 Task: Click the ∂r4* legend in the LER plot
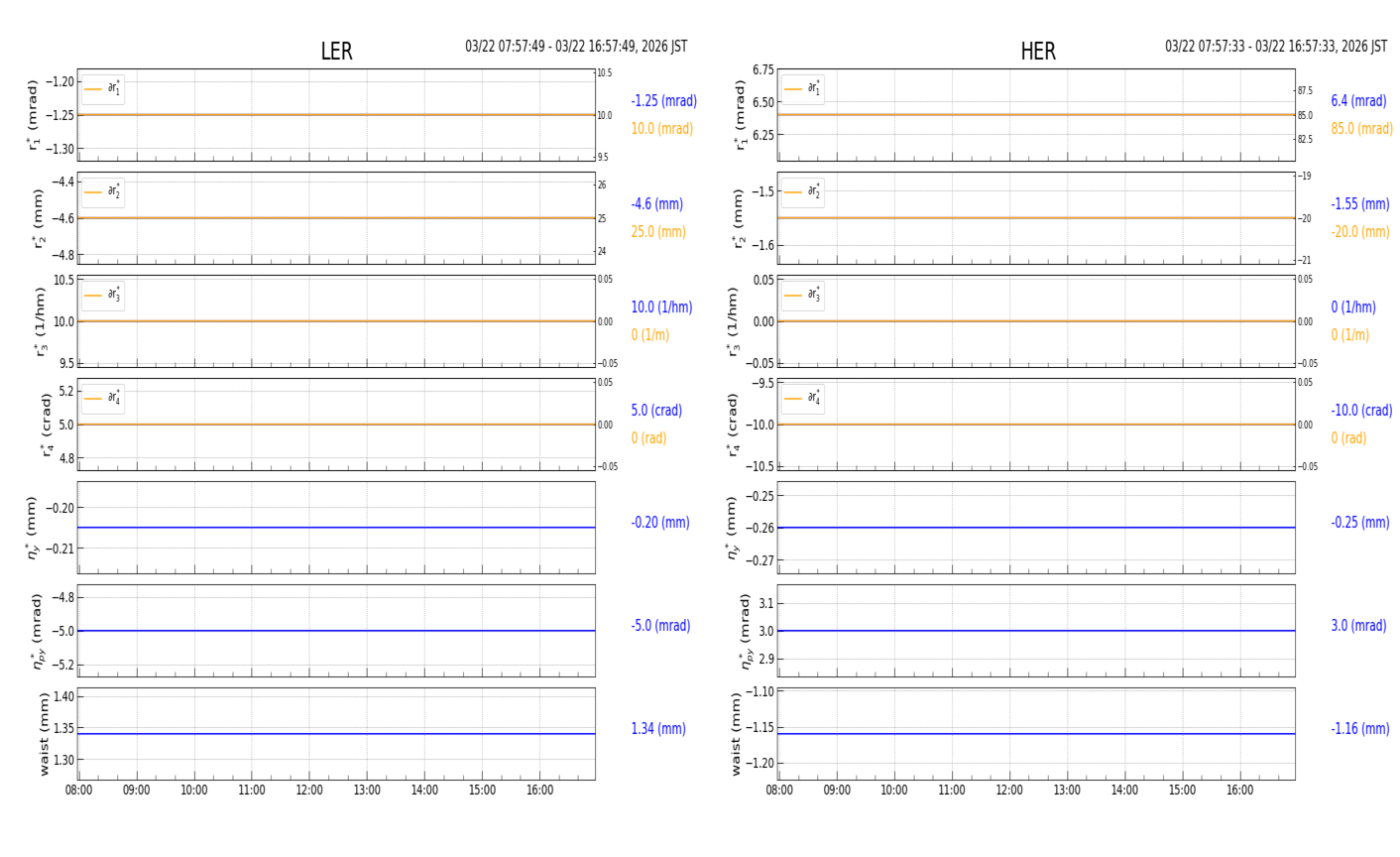103,399
